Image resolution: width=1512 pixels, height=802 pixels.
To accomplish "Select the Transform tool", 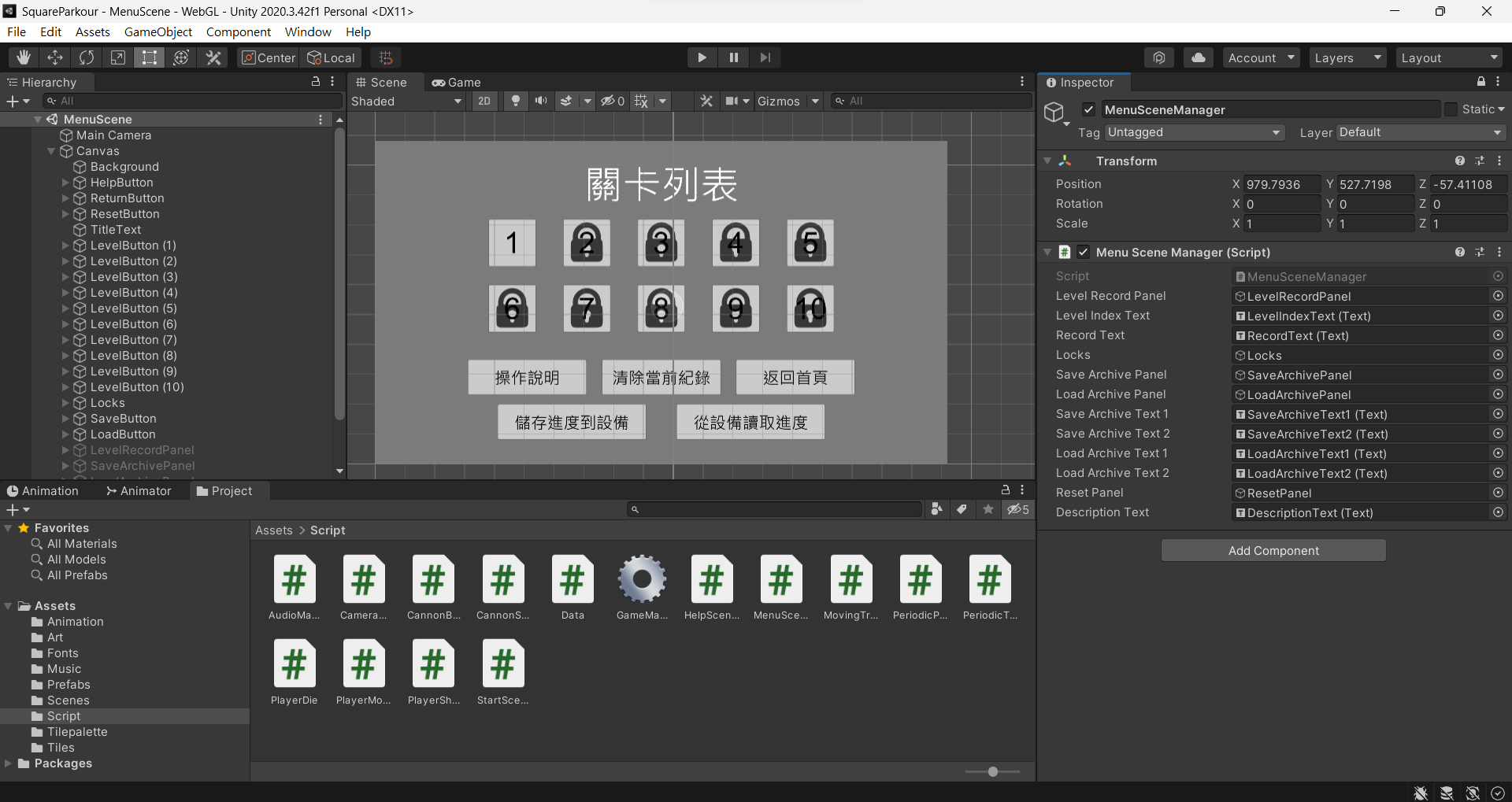I will click(x=181, y=57).
